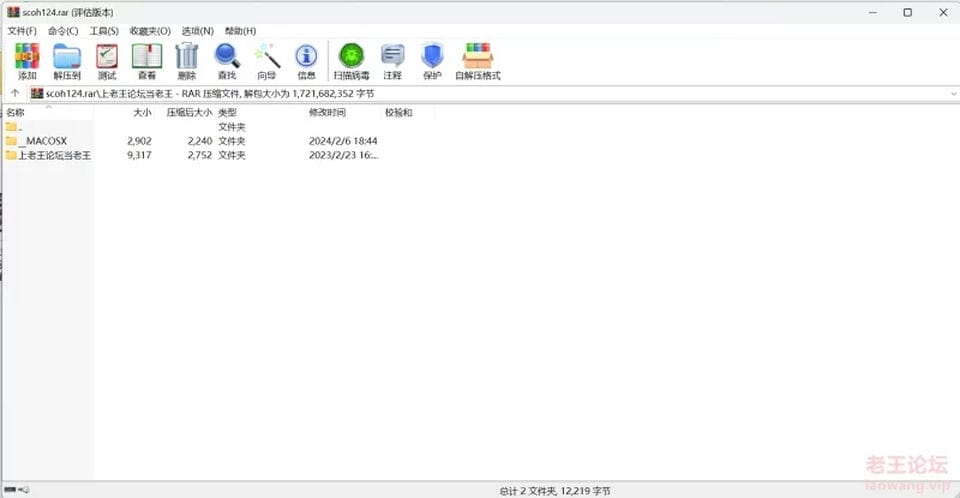Click the 2023/2/23 modified date
Screen dimensions: 960x498
tap(343, 155)
